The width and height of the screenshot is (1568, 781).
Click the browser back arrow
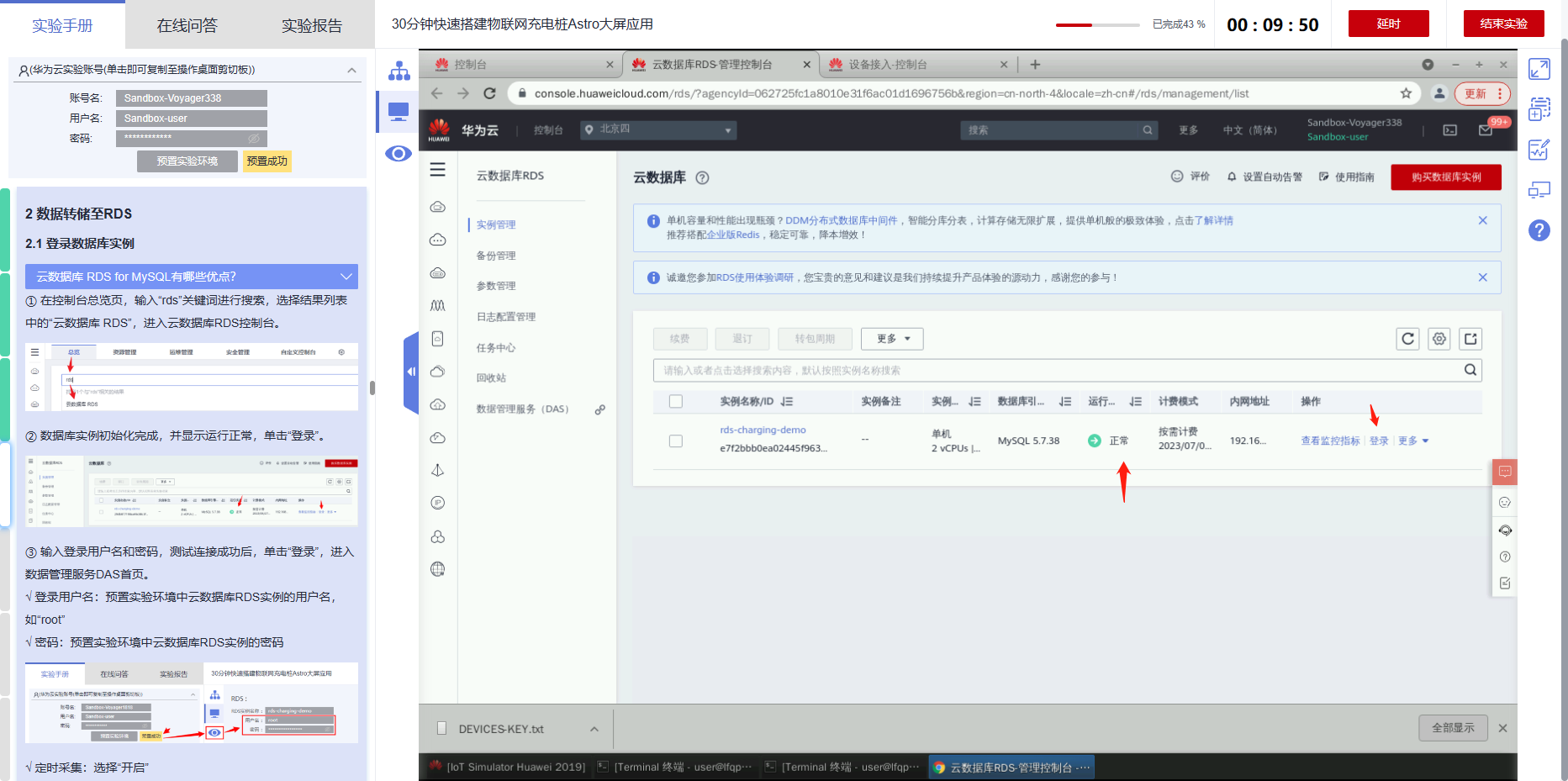pyautogui.click(x=436, y=93)
